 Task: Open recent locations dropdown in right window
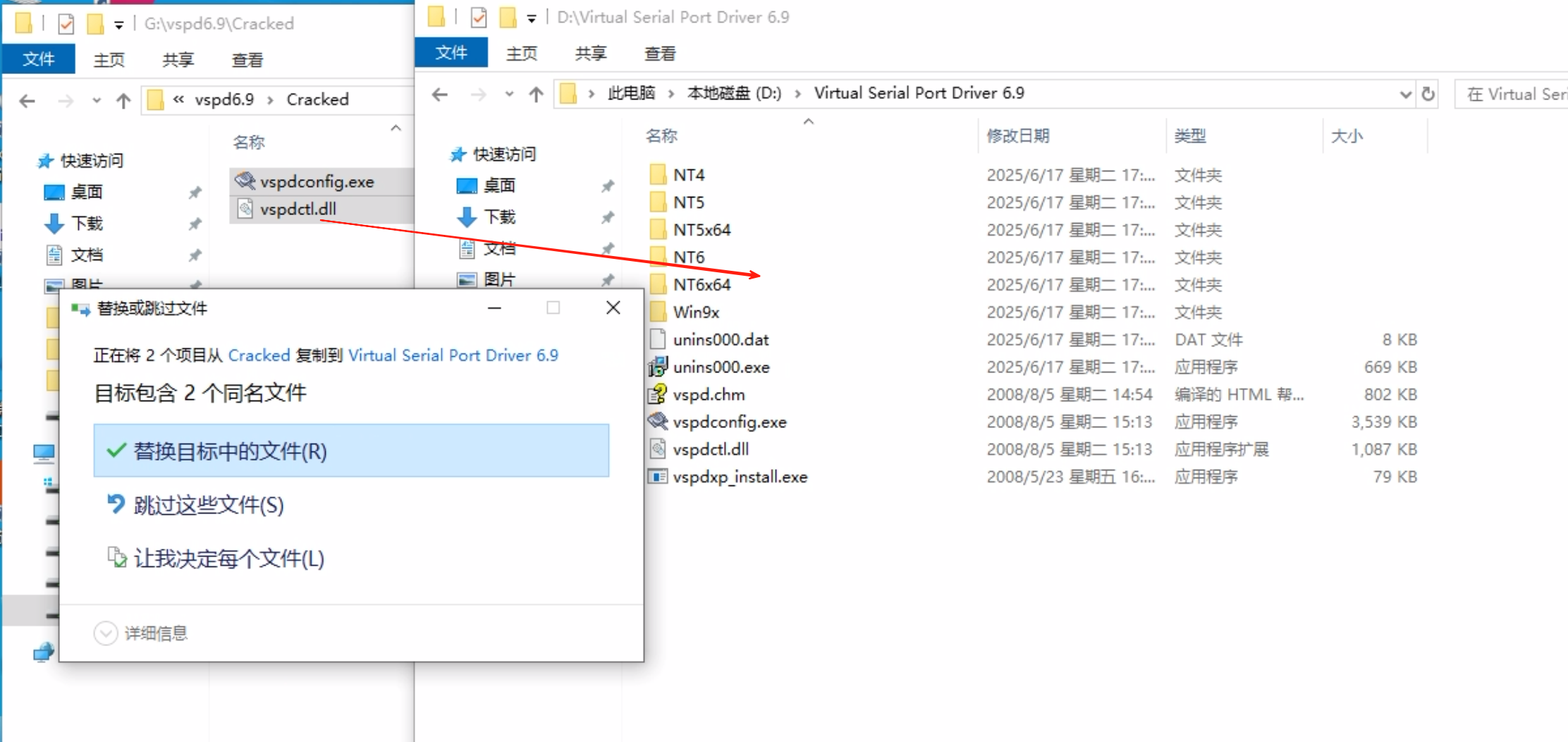click(509, 94)
